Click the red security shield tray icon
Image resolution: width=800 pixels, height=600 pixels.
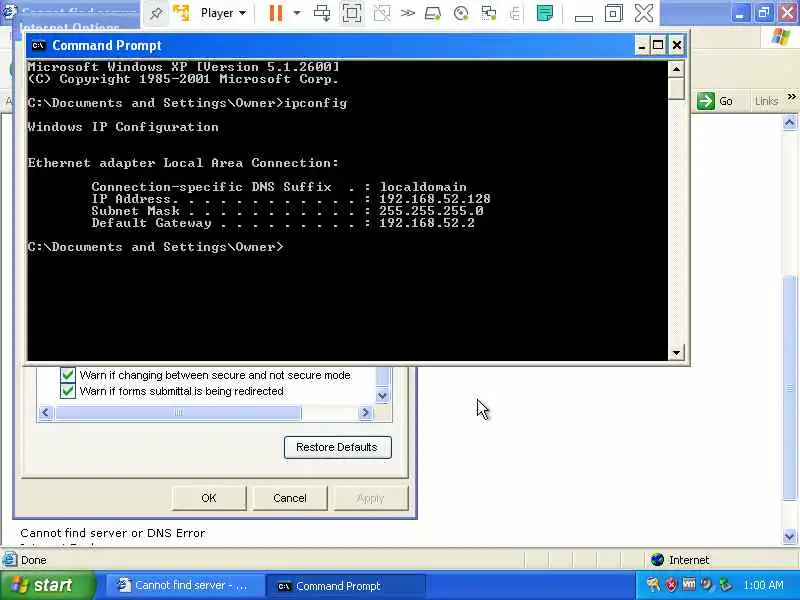coord(671,585)
